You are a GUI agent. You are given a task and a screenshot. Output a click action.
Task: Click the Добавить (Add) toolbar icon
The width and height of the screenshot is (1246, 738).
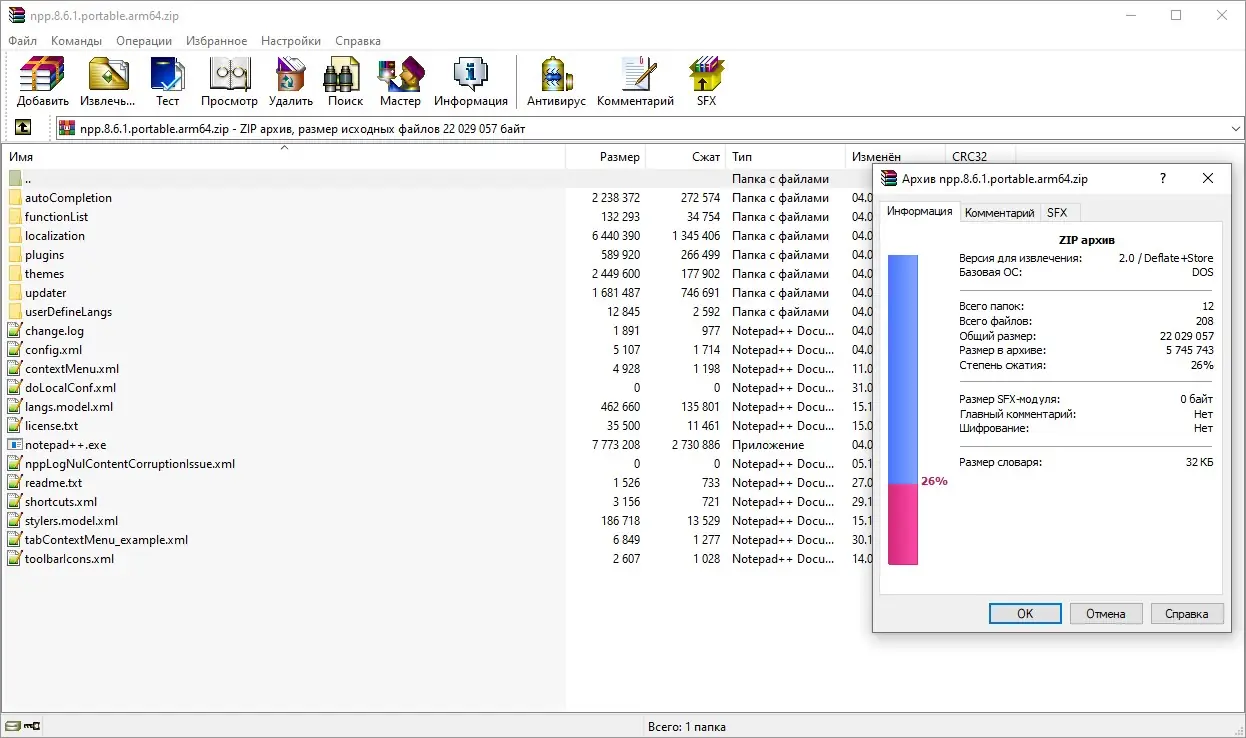point(43,75)
